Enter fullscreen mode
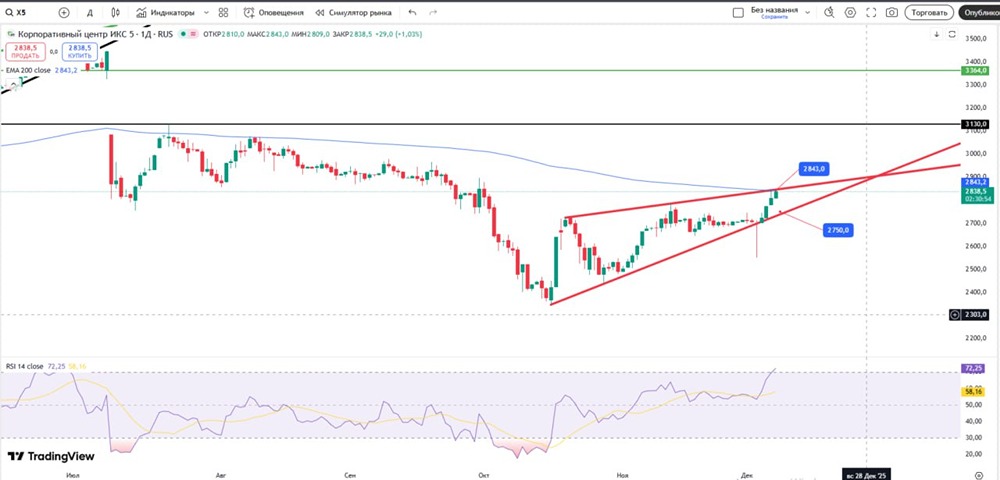 pos(871,12)
